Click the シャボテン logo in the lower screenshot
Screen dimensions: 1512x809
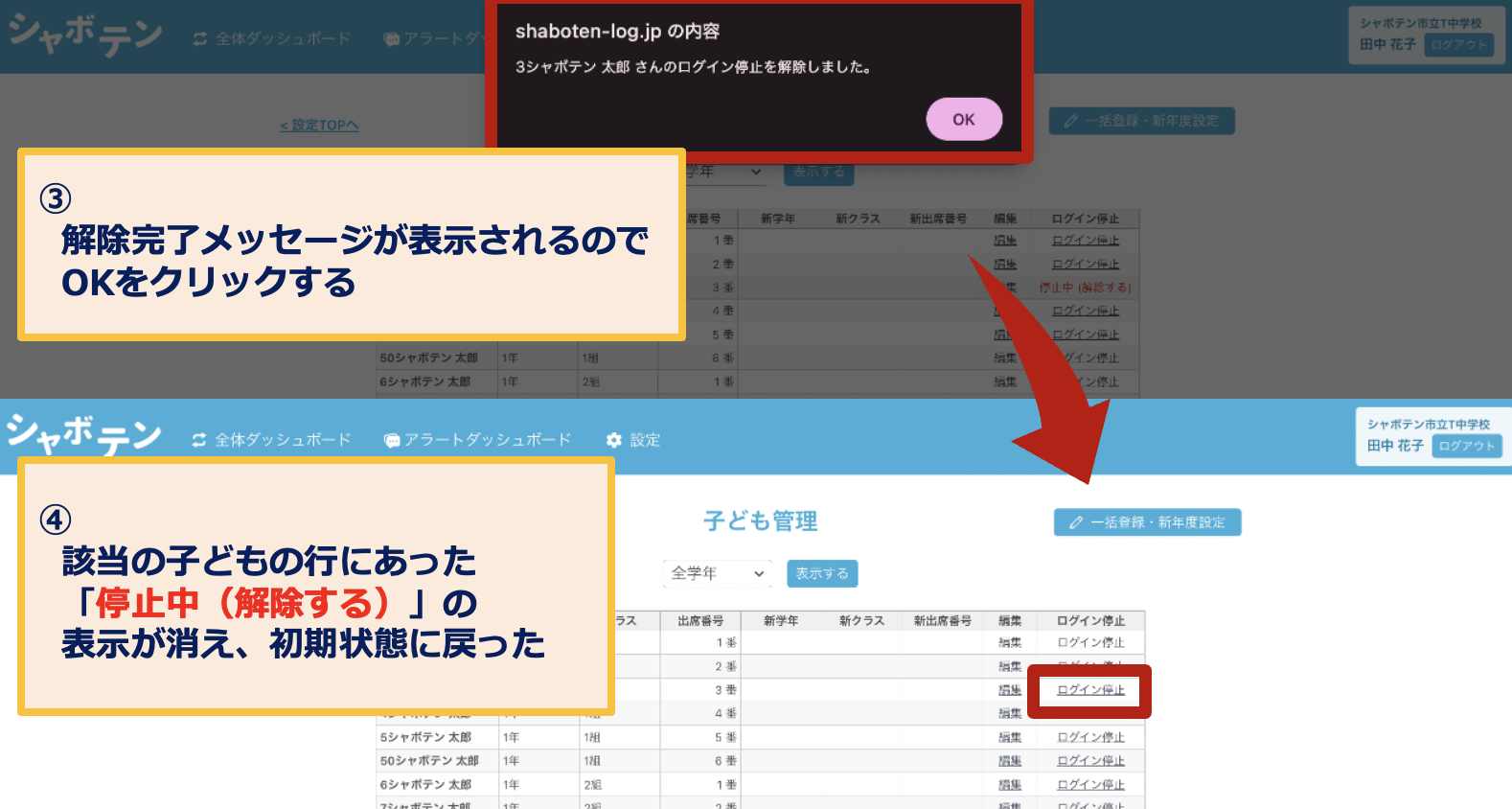[83, 436]
